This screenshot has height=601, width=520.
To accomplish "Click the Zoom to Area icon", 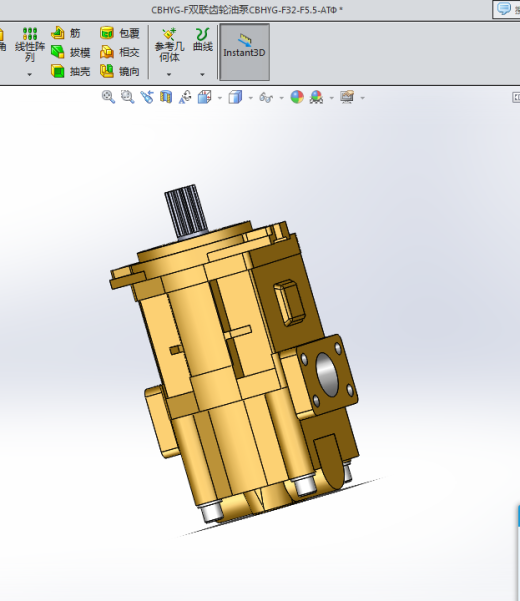I will (x=127, y=97).
